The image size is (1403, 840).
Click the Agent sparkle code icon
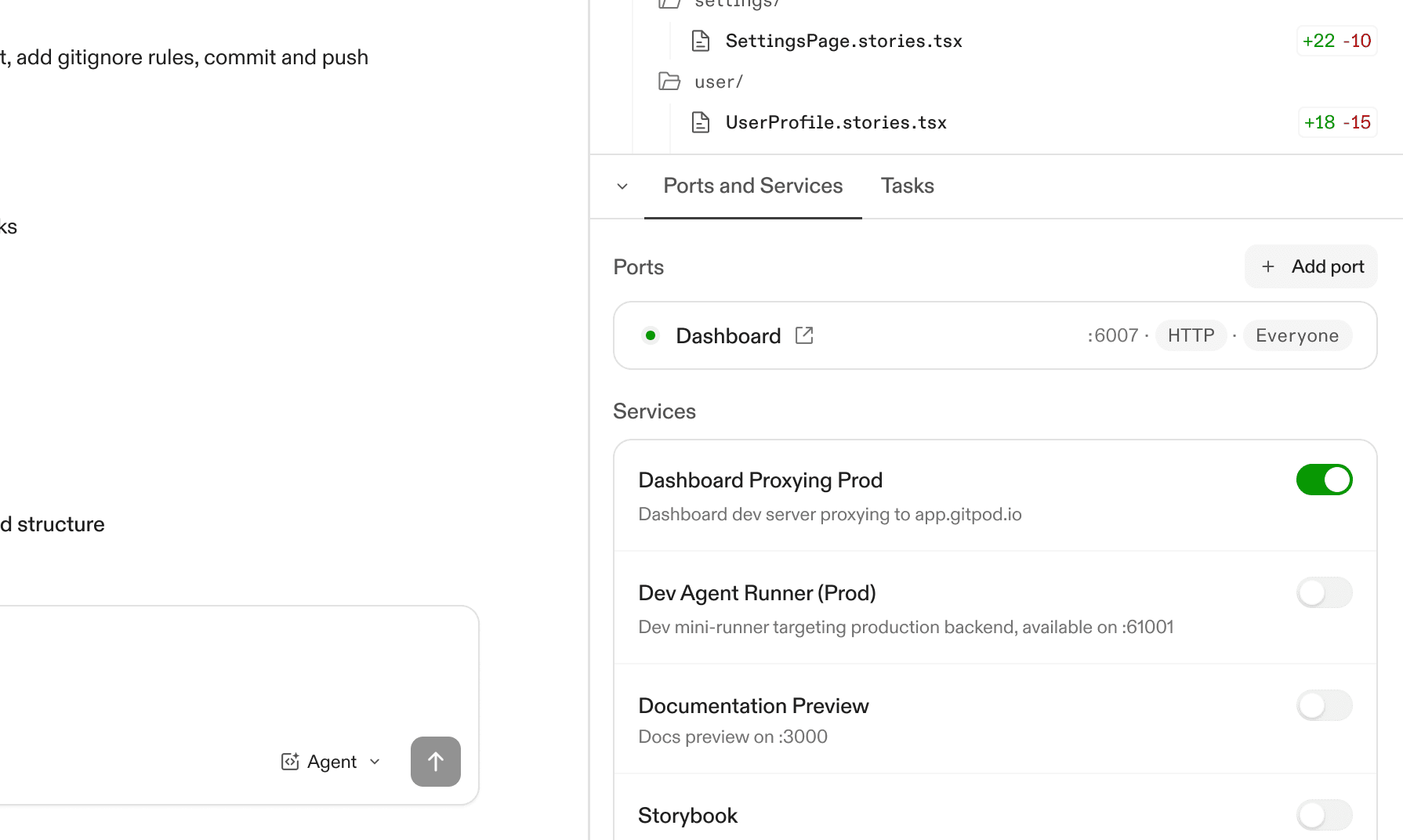(291, 761)
